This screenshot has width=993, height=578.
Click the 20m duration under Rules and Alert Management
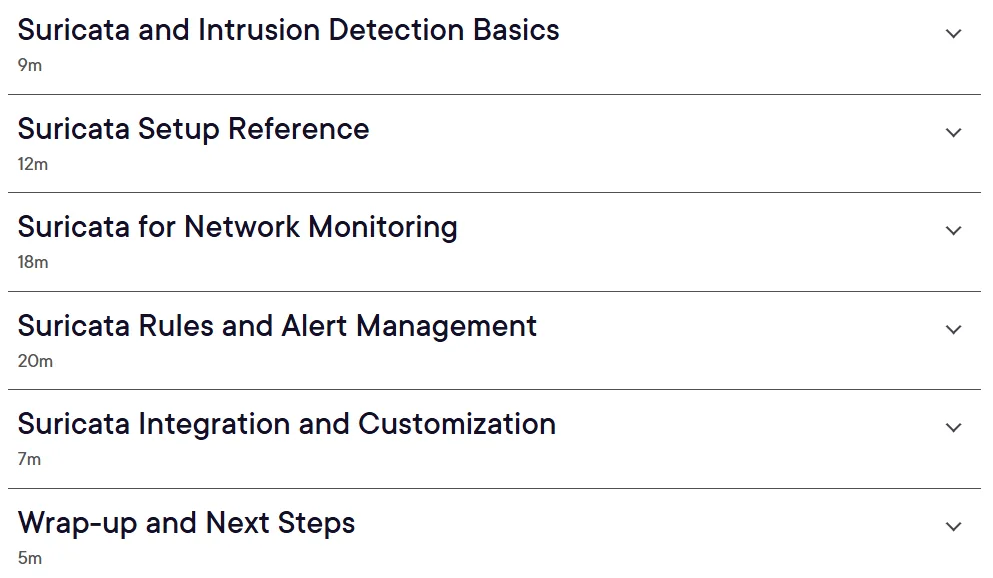pos(35,361)
